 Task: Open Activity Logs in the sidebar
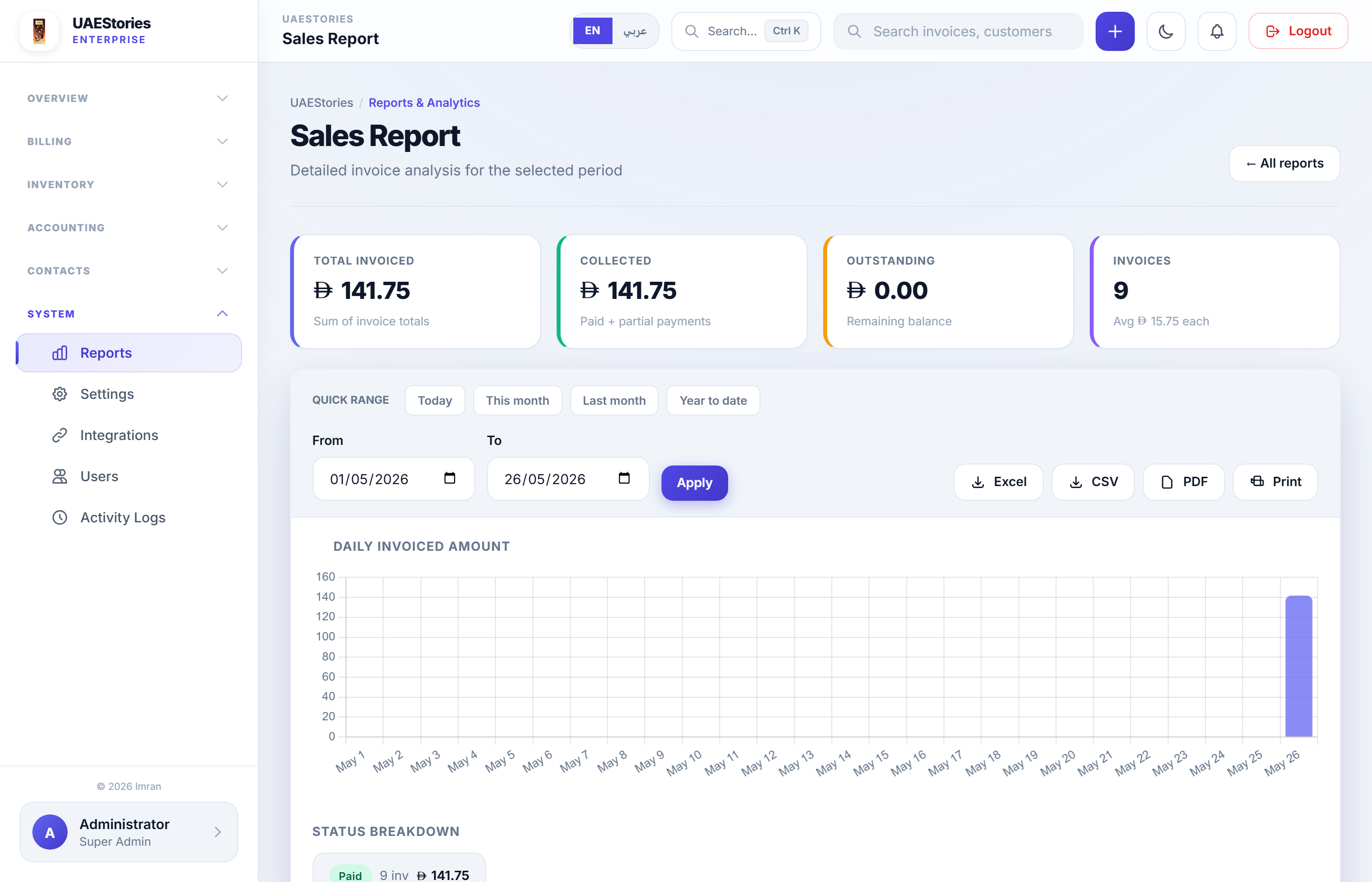pos(128,518)
